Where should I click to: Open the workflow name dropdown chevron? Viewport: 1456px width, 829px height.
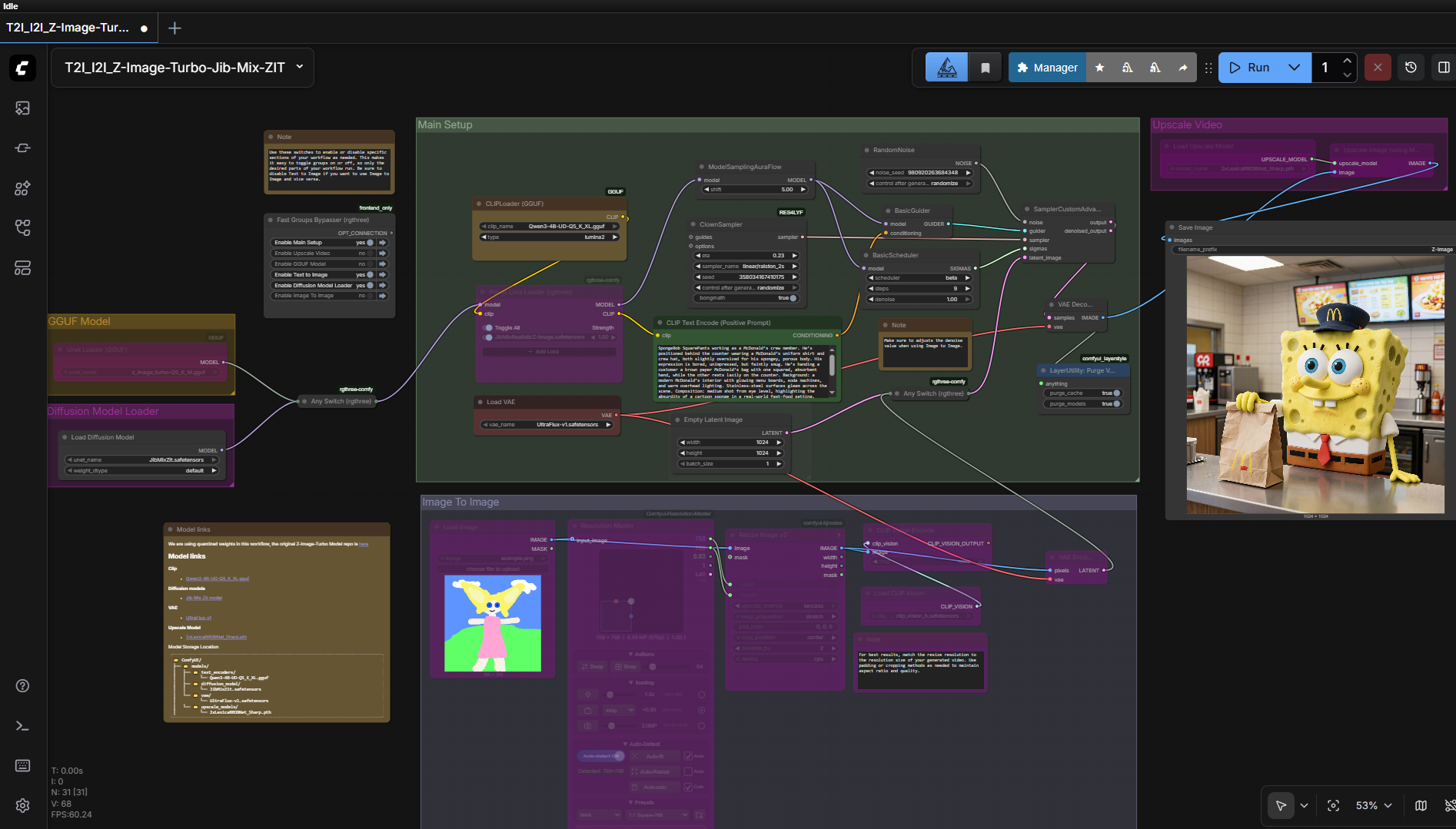tap(300, 67)
